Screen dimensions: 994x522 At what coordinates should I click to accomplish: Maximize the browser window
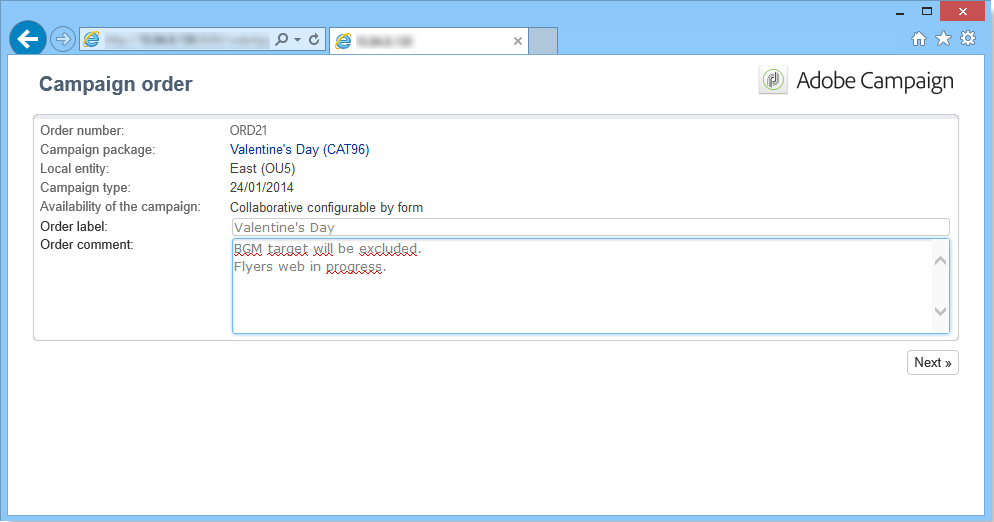click(x=927, y=11)
